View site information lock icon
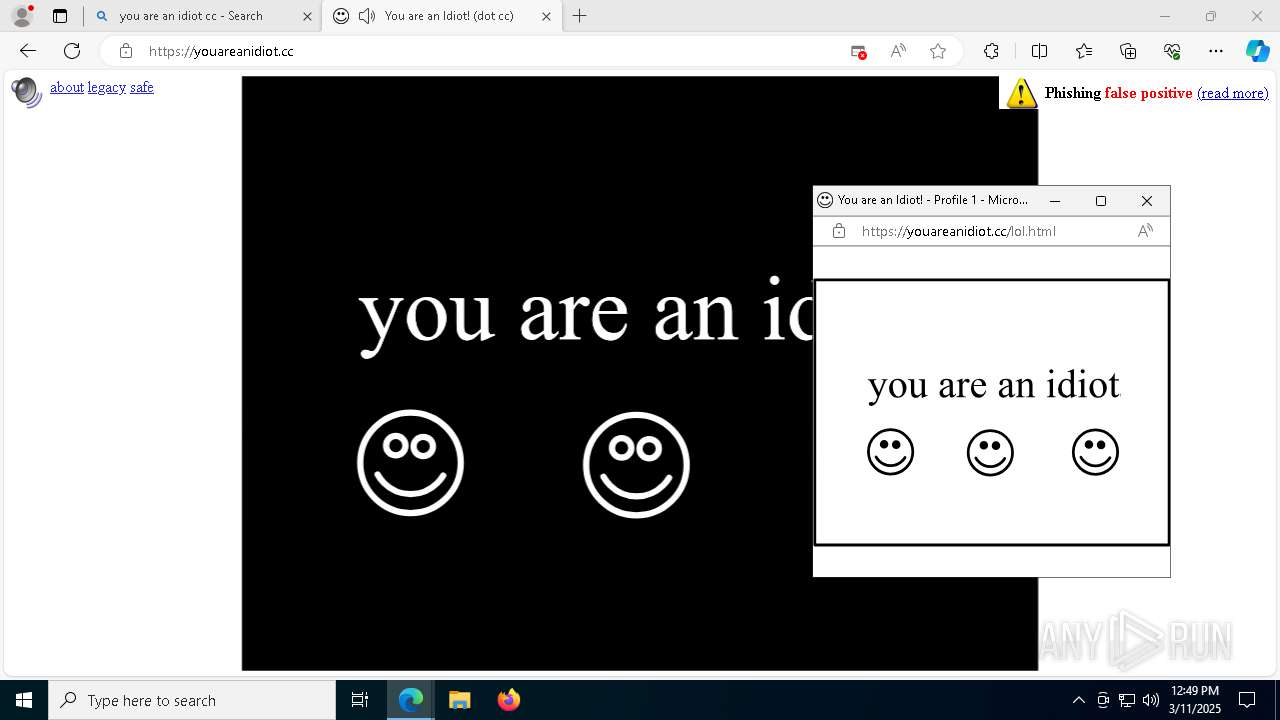This screenshot has width=1280, height=720. (125, 51)
